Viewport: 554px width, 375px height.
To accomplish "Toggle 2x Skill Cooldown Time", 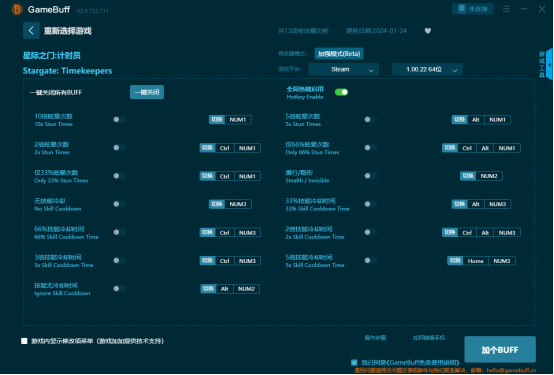I will pos(371,232).
